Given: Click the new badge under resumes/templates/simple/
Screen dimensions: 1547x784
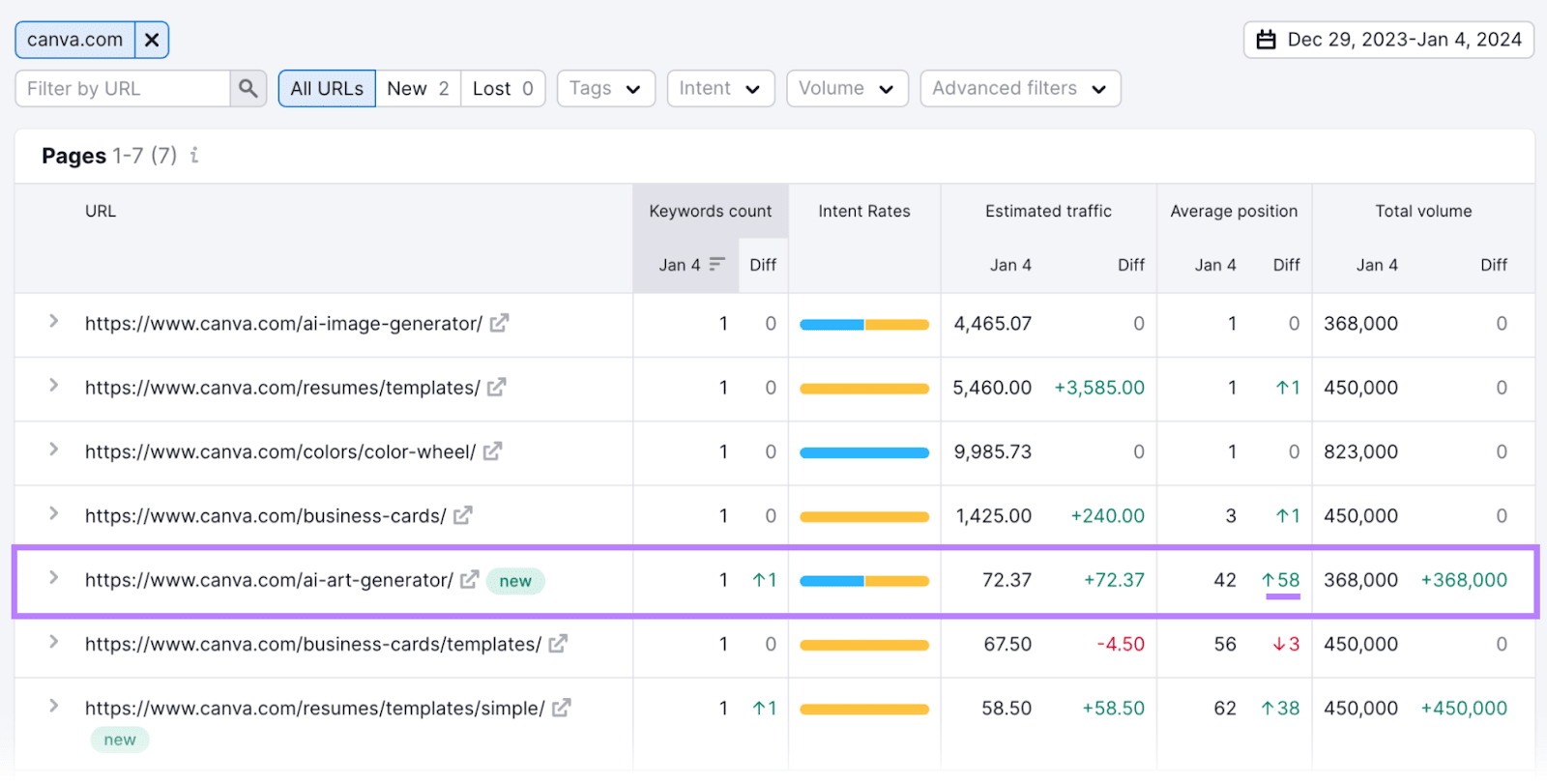Looking at the screenshot, I should pos(120,740).
